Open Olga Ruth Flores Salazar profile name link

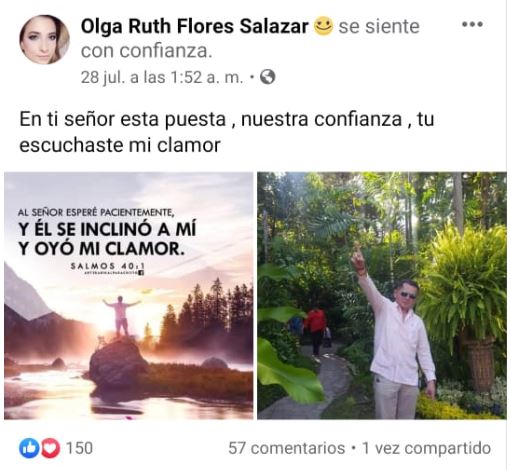pos(194,26)
